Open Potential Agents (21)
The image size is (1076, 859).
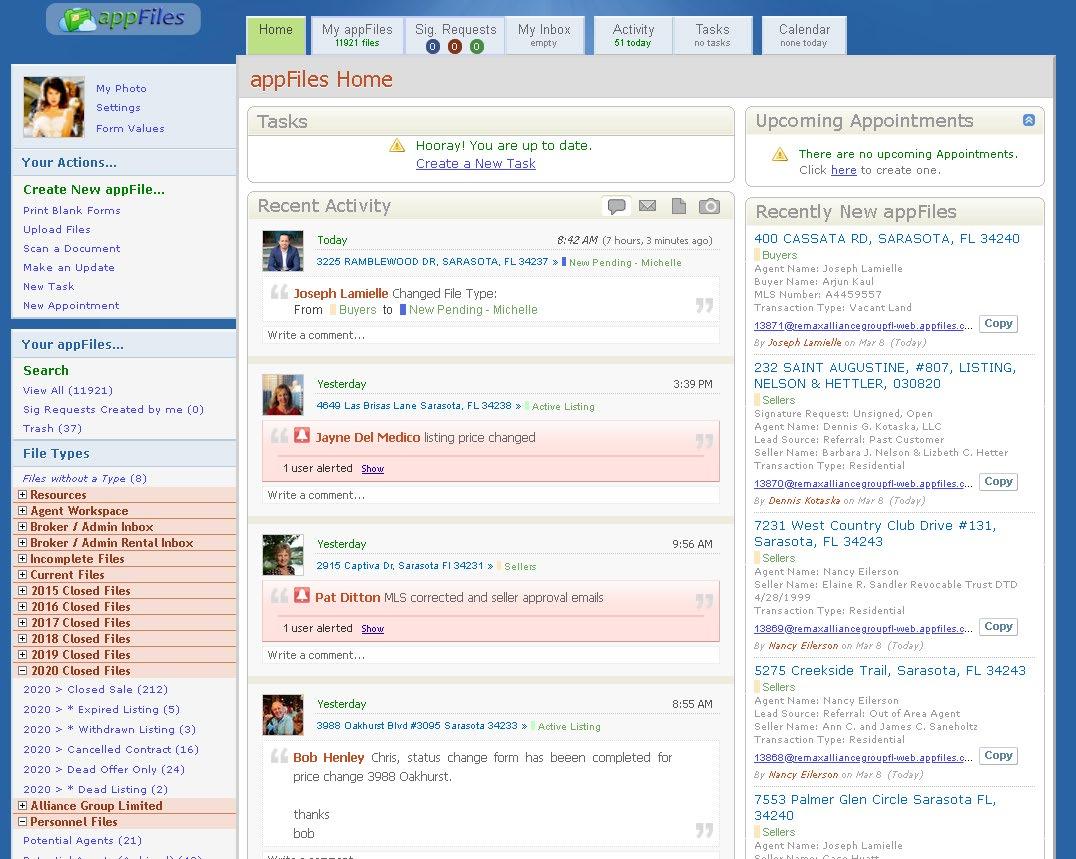pyautogui.click(x=82, y=840)
